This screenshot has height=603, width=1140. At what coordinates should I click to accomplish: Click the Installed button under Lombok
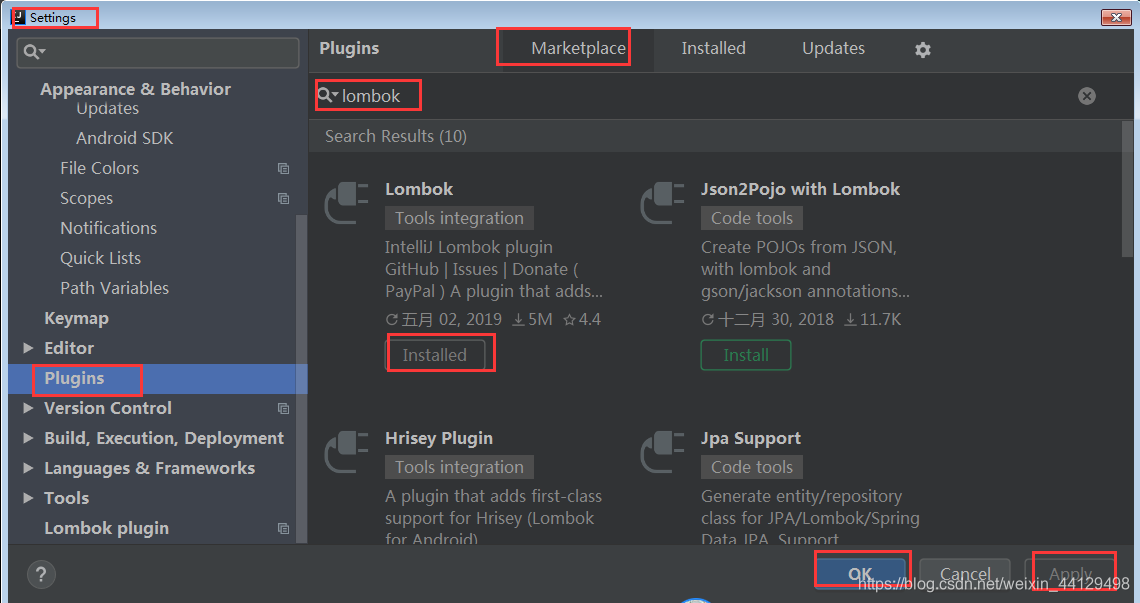pyautogui.click(x=435, y=355)
